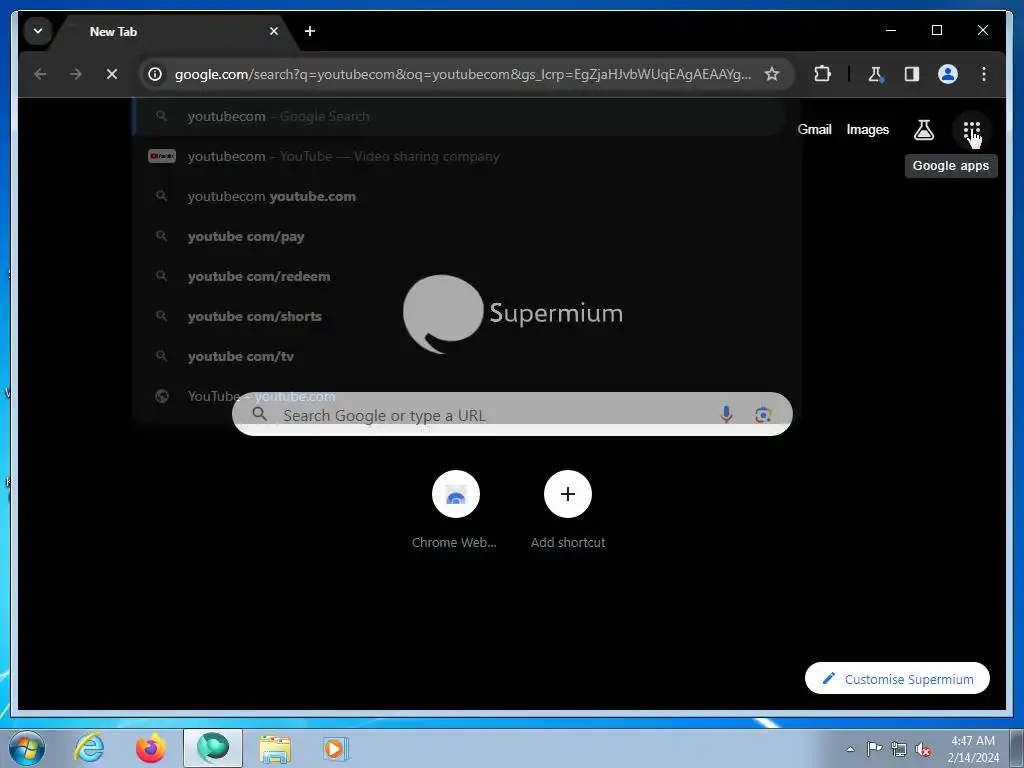Open Windows Explorer from taskbar

(x=275, y=748)
